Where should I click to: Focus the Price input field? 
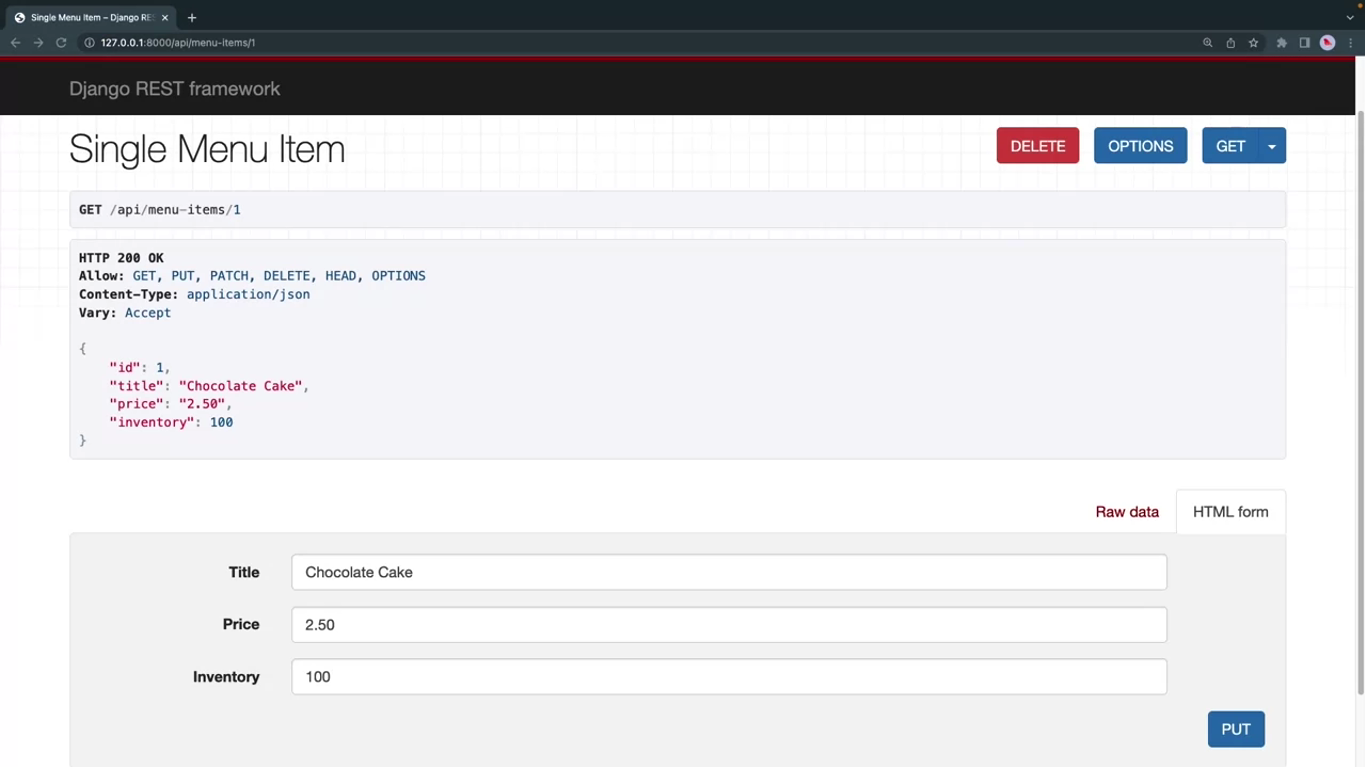[x=729, y=625]
